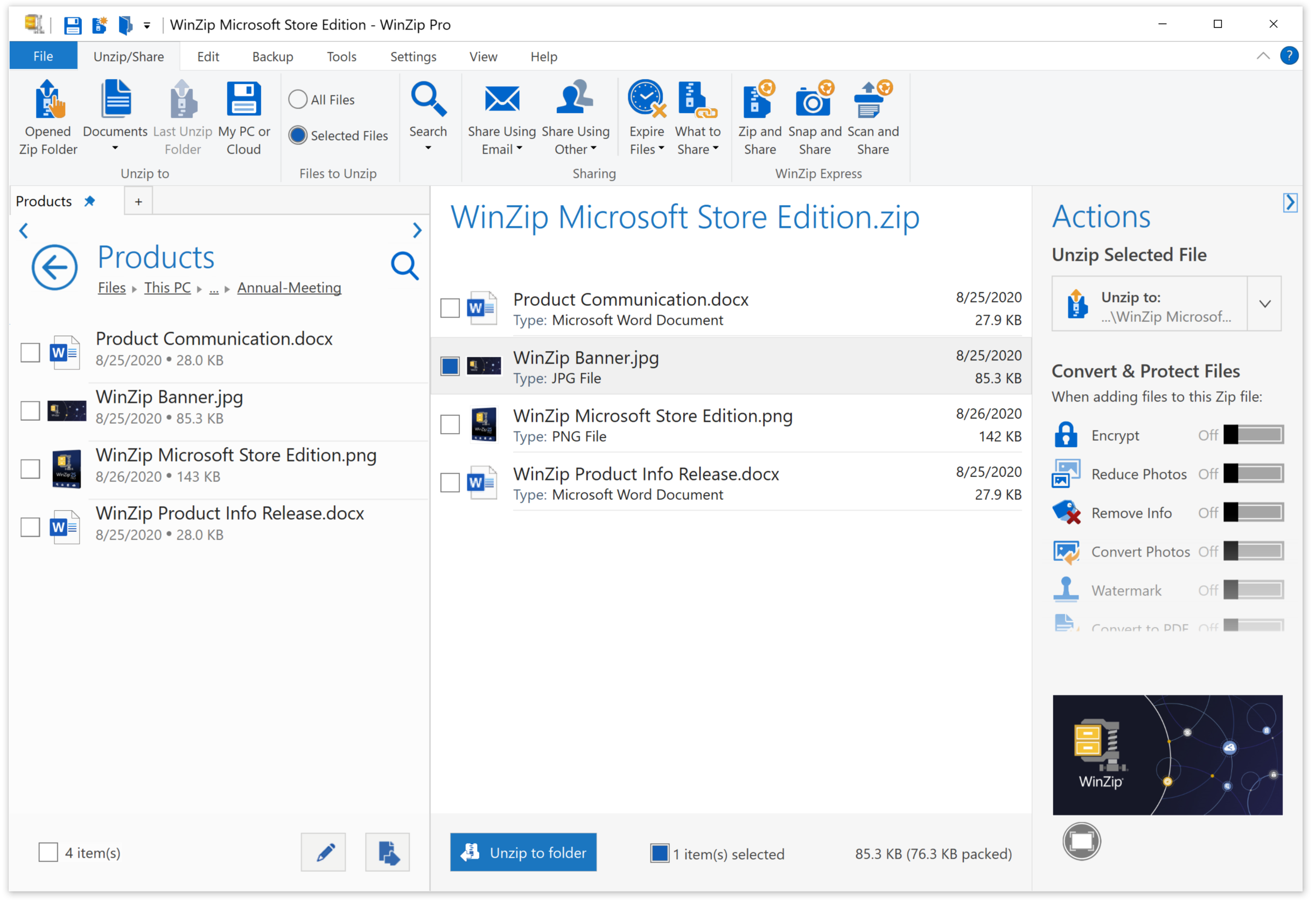Click the pin icon on Products tab

[x=89, y=201]
